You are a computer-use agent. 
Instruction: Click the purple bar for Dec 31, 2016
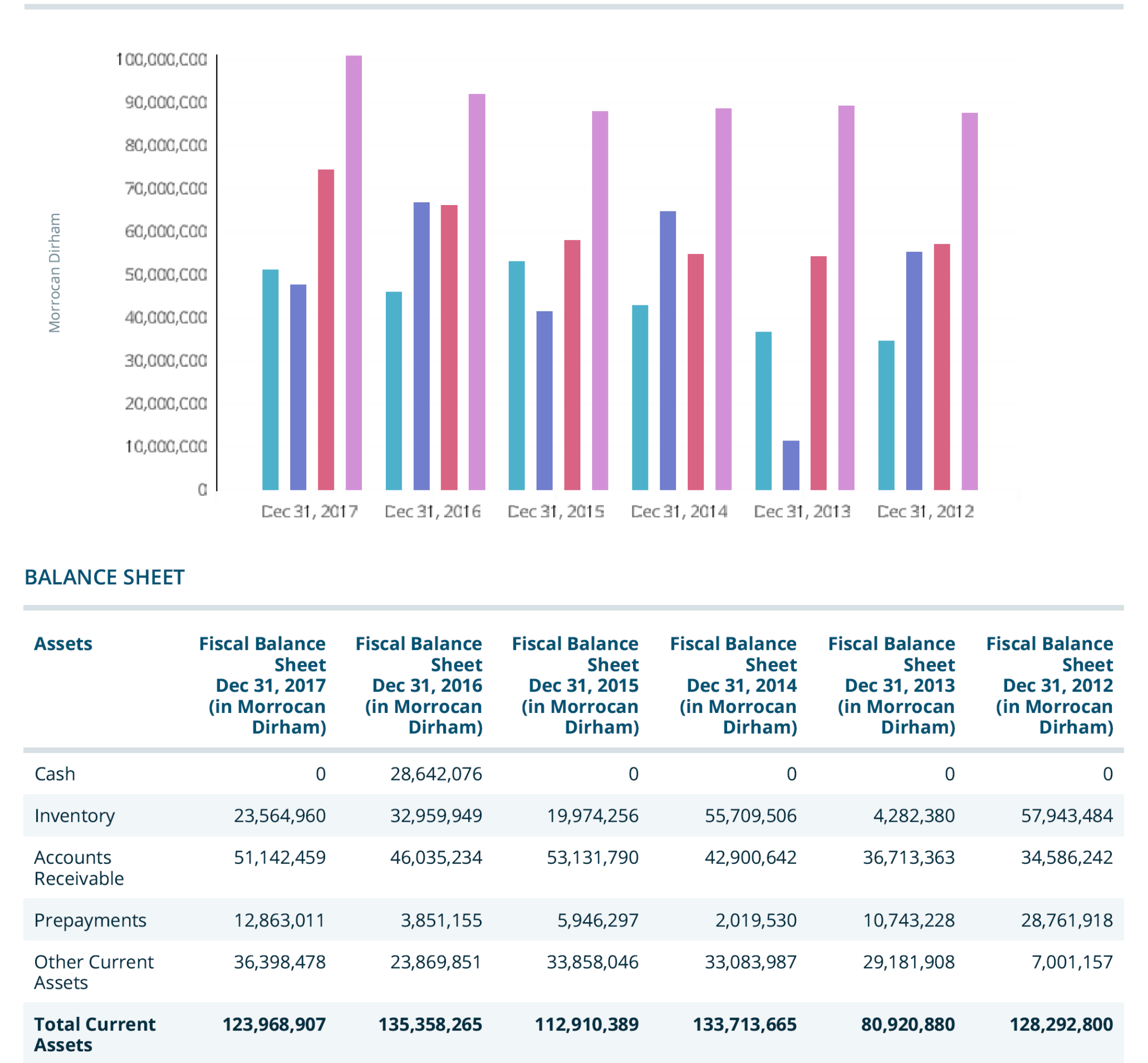(x=422, y=346)
